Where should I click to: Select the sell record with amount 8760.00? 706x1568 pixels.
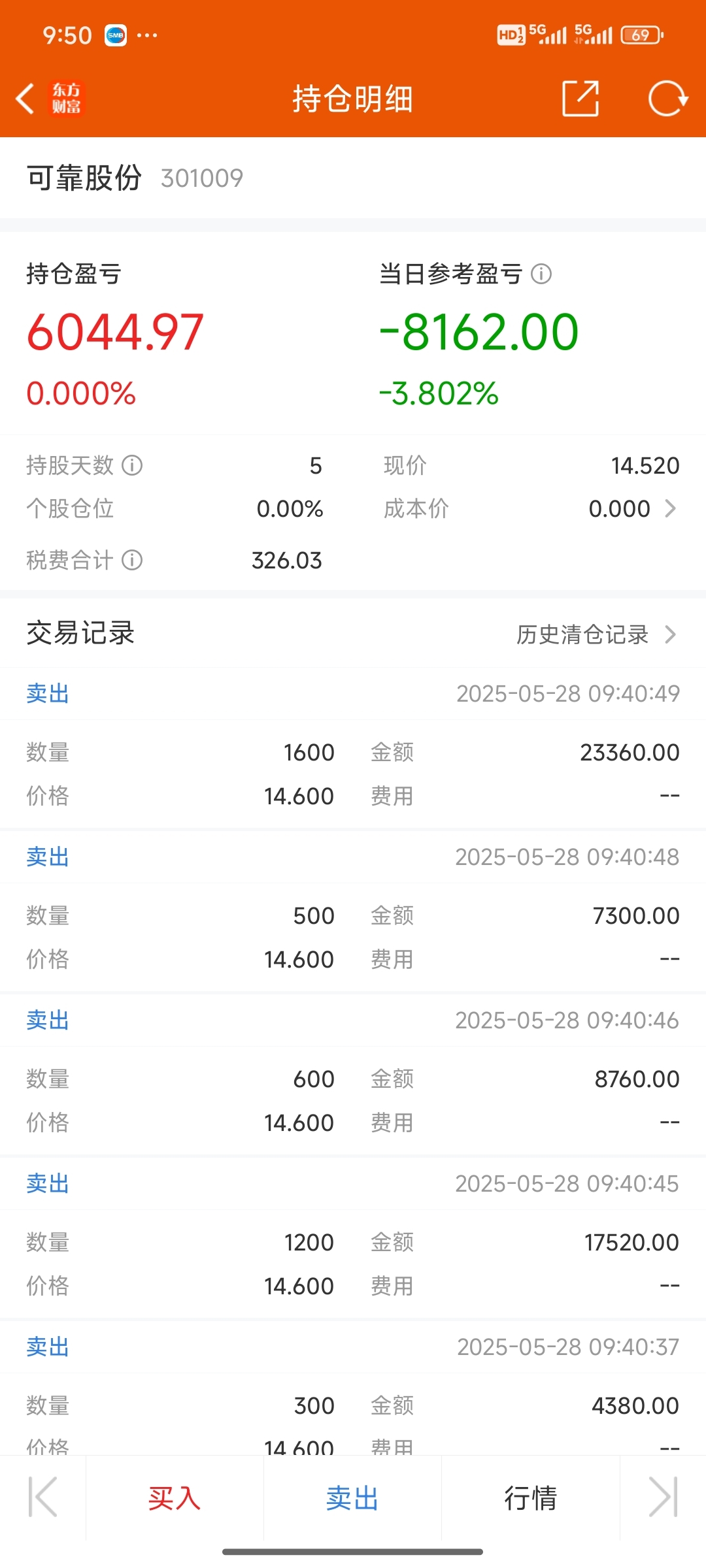pyautogui.click(x=353, y=1075)
